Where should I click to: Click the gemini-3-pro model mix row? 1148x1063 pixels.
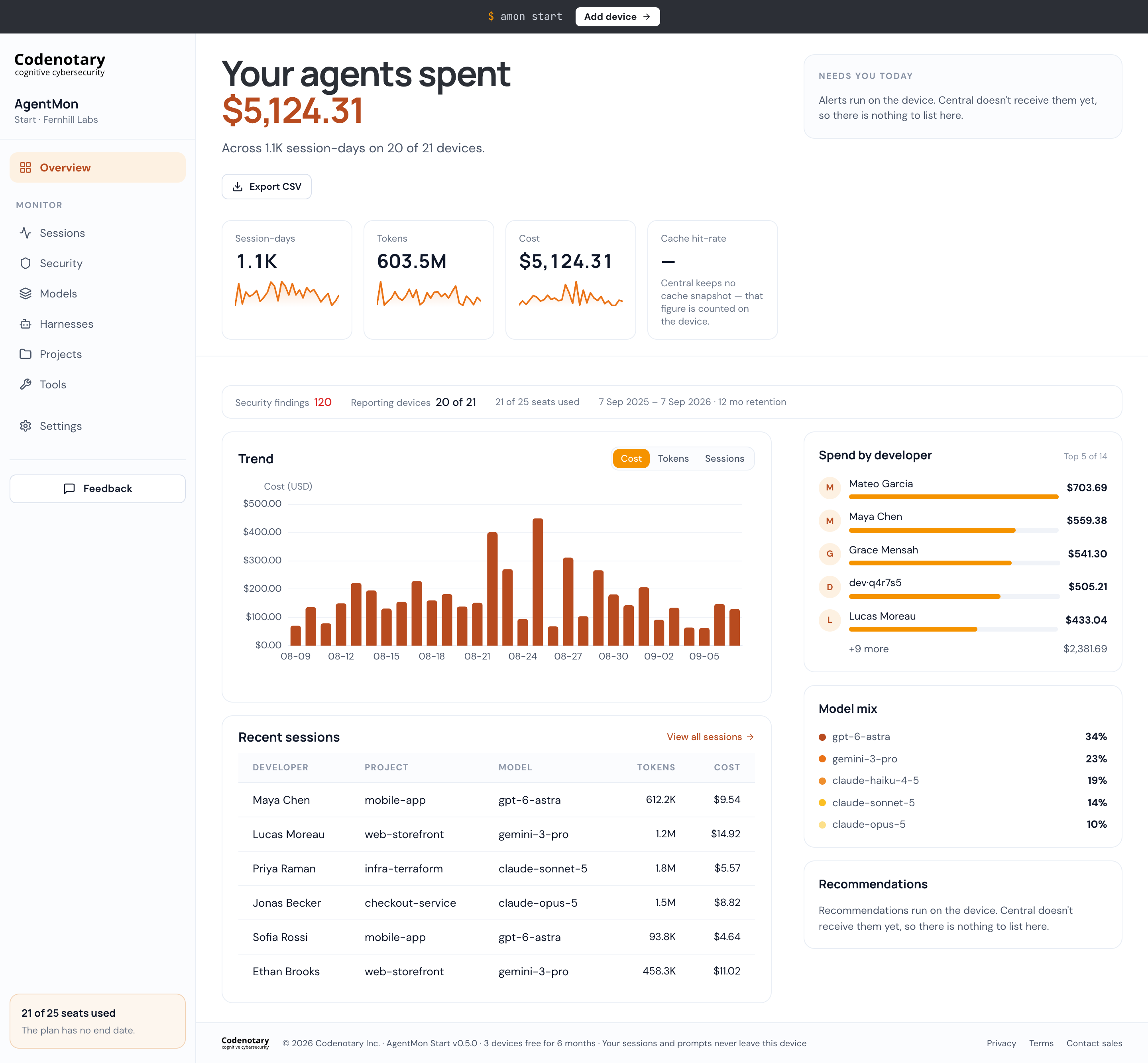point(963,759)
